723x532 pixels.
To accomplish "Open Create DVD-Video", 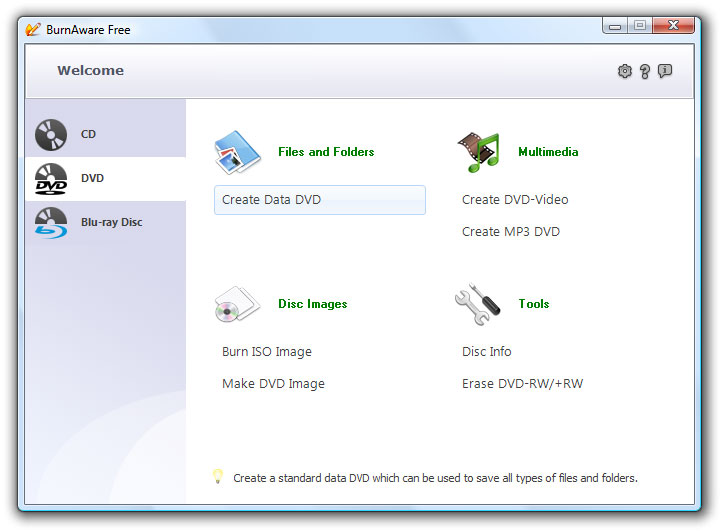I will (x=515, y=200).
